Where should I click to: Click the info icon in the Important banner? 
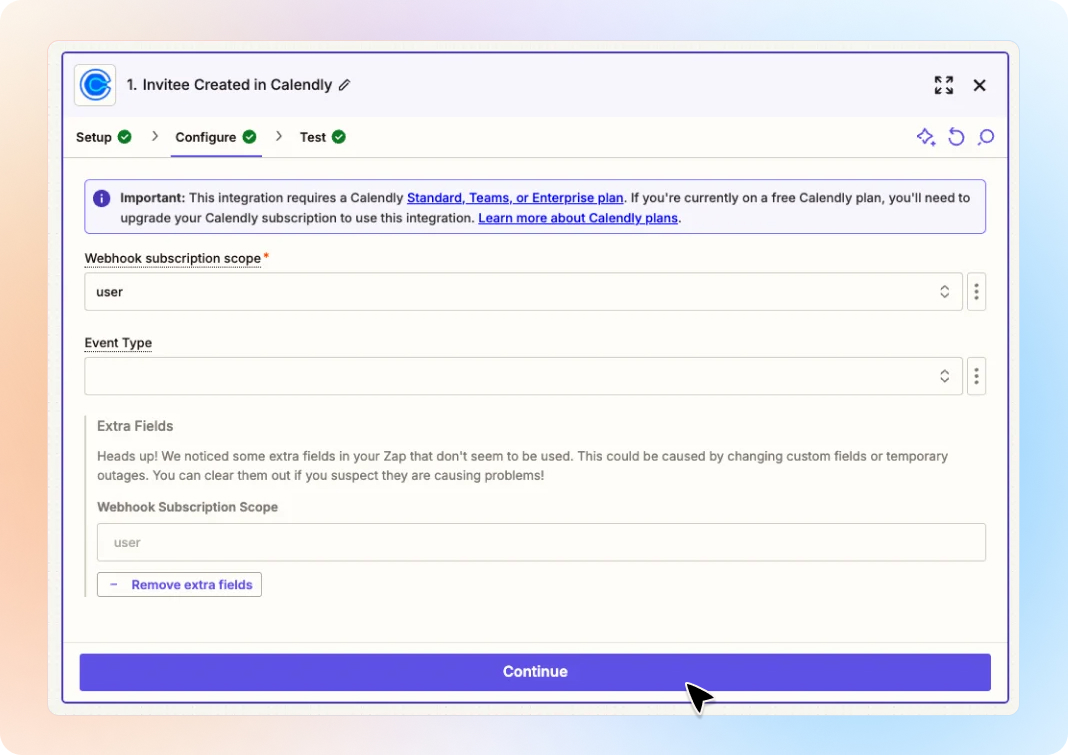click(x=101, y=198)
